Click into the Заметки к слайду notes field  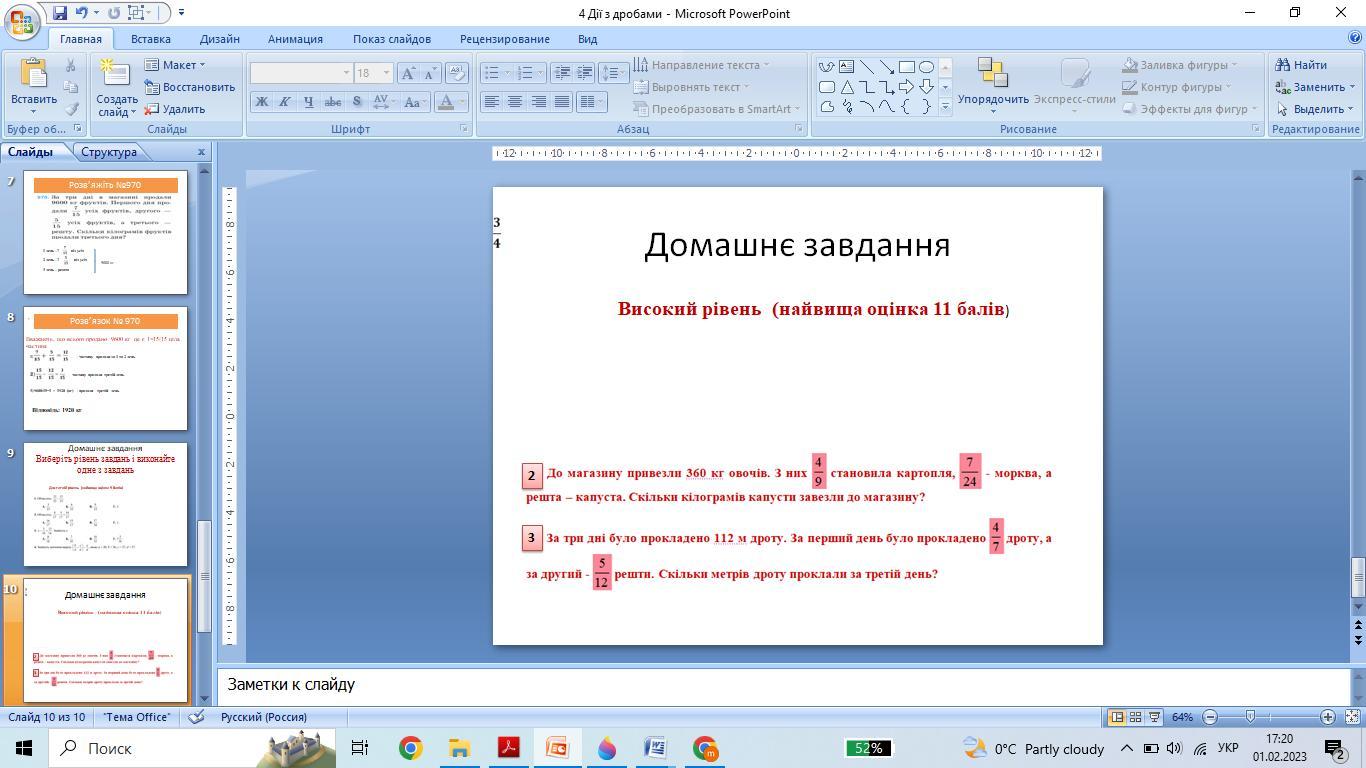[x=784, y=685]
